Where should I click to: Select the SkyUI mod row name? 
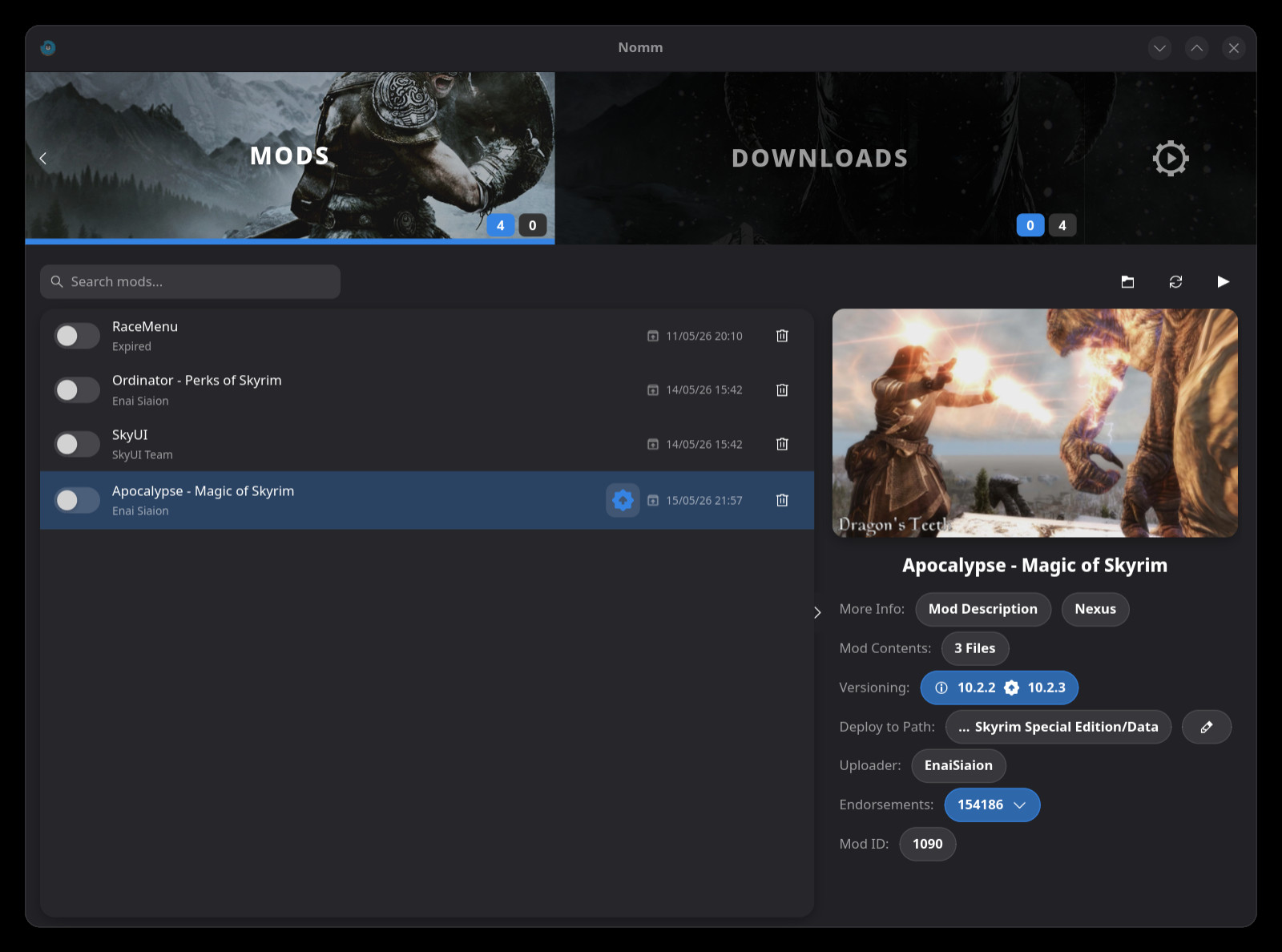coord(130,434)
